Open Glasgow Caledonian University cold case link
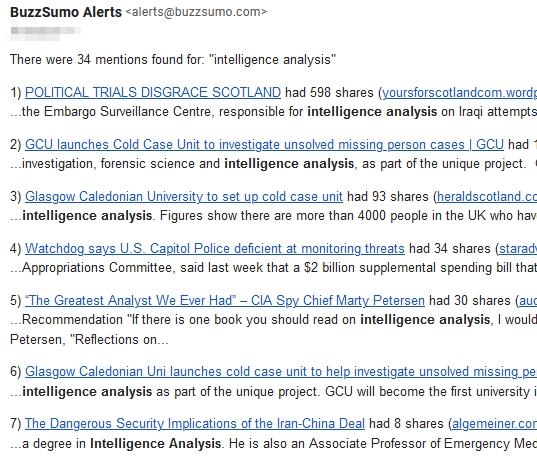 [184, 197]
